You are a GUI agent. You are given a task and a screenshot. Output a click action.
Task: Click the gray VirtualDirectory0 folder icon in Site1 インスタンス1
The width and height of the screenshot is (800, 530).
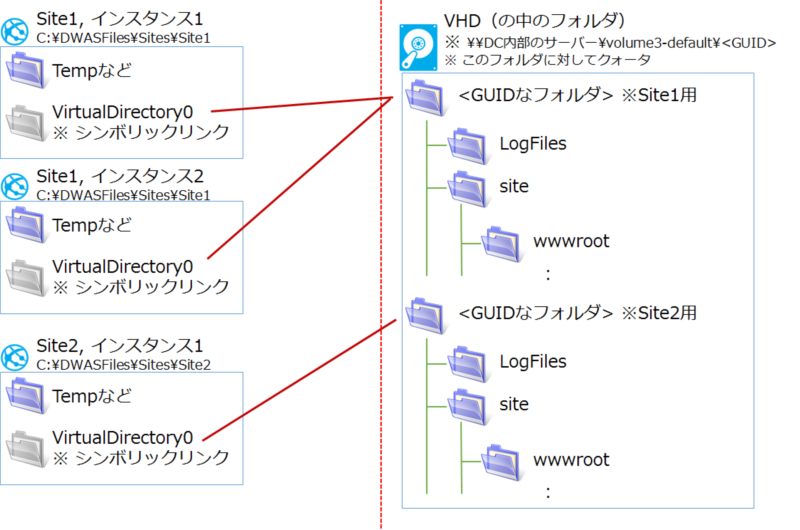[x=26, y=122]
